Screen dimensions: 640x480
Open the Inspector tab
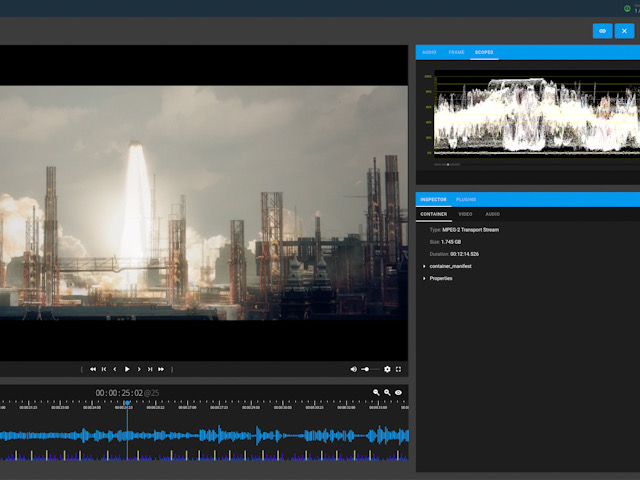433,200
